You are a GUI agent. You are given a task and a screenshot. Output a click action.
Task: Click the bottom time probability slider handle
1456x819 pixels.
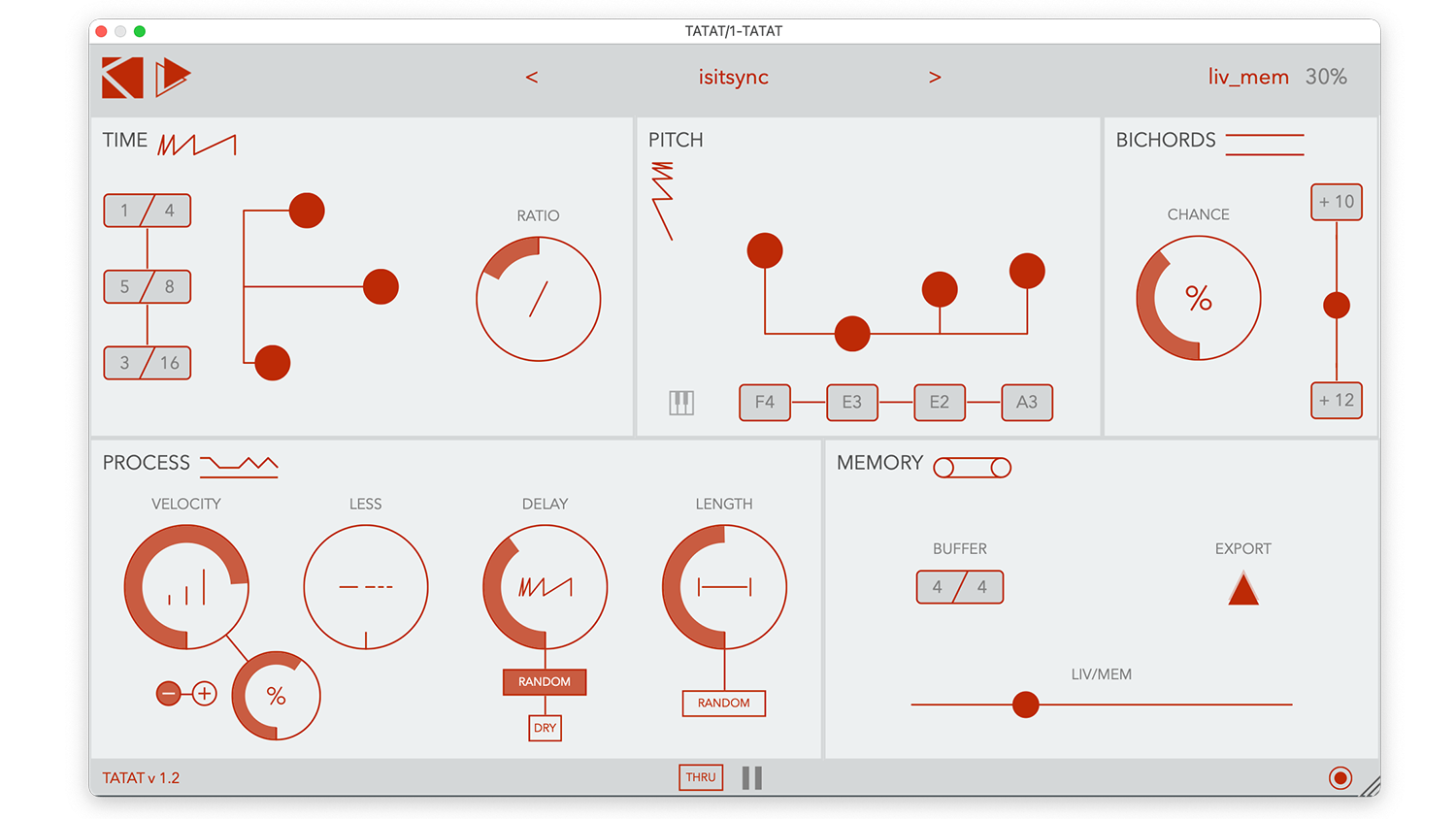pyautogui.click(x=273, y=363)
